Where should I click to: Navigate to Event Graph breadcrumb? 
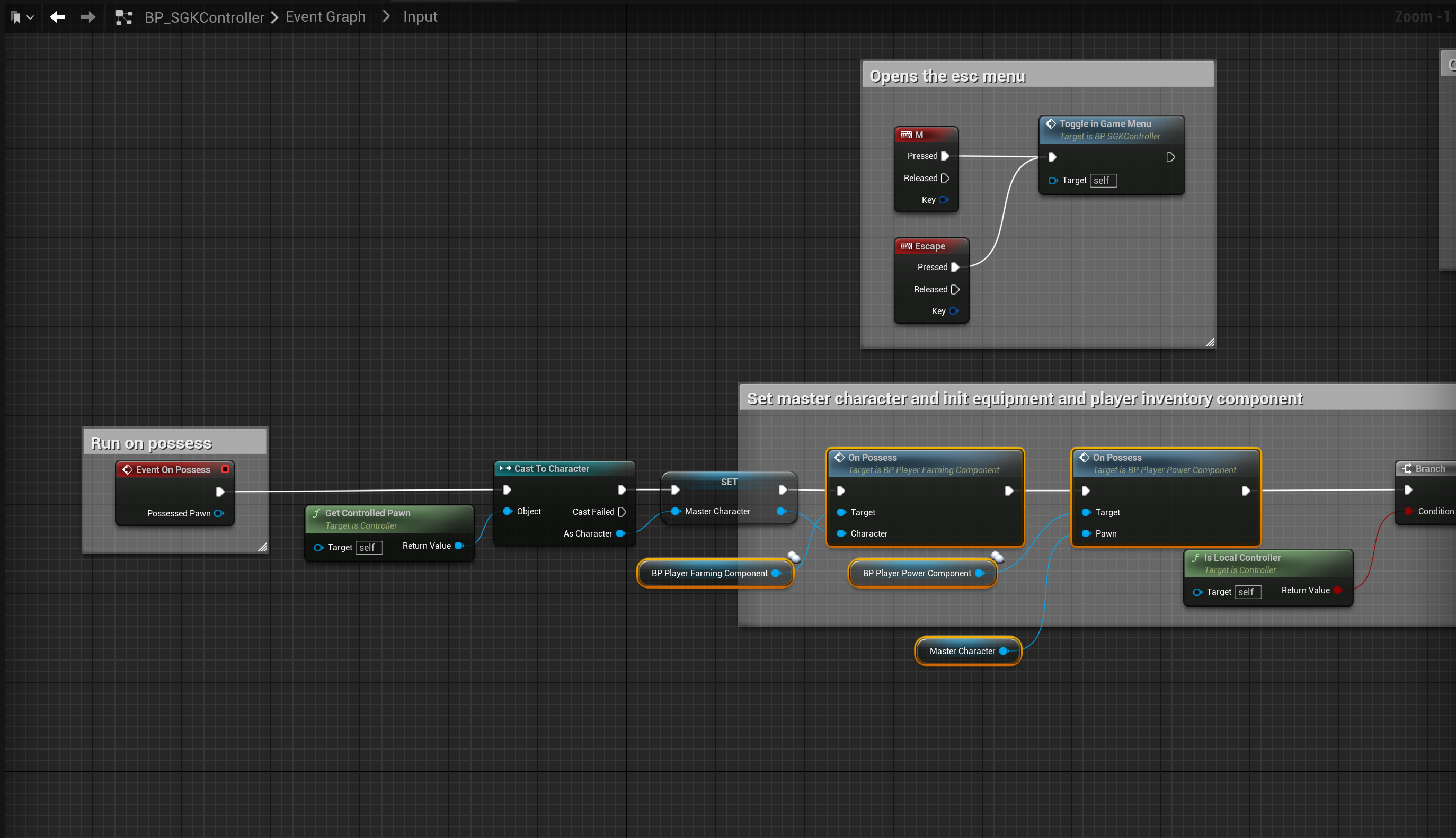pos(325,17)
